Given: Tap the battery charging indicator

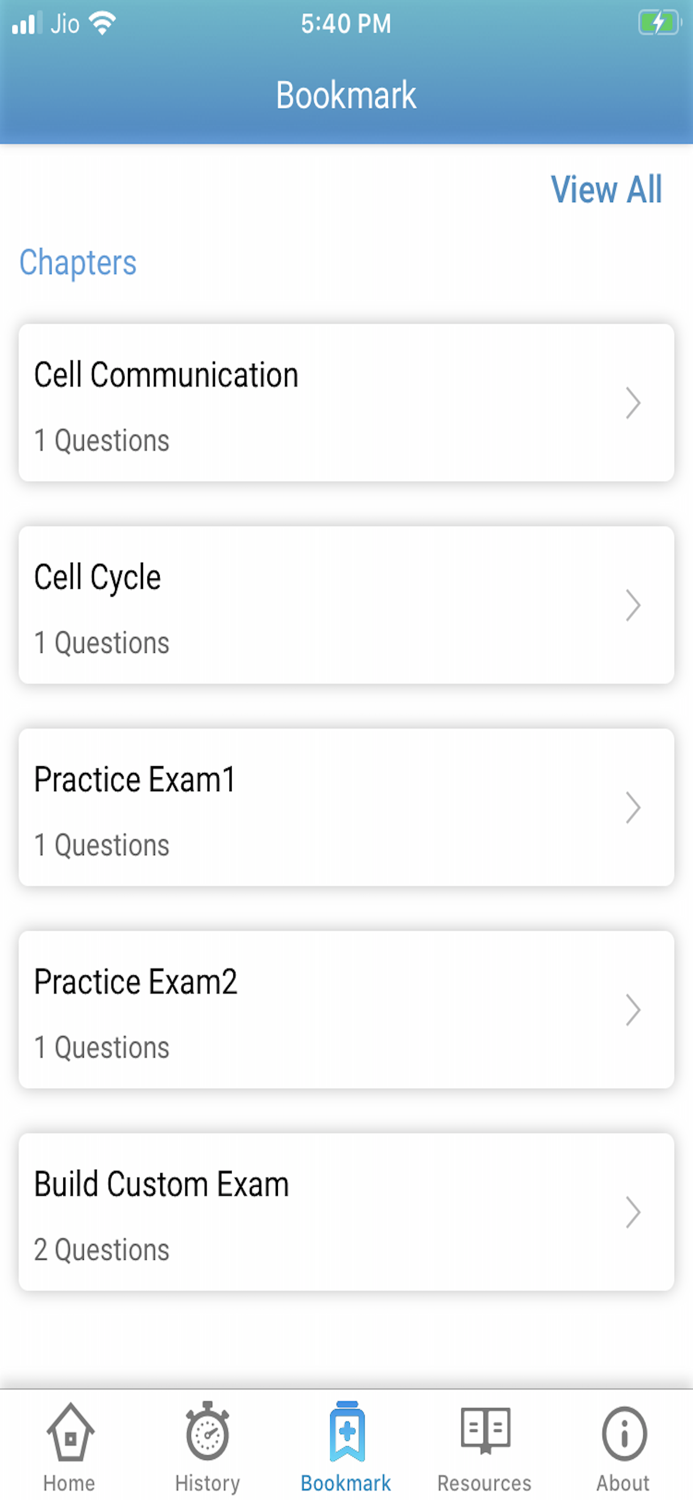Looking at the screenshot, I should (x=657, y=23).
